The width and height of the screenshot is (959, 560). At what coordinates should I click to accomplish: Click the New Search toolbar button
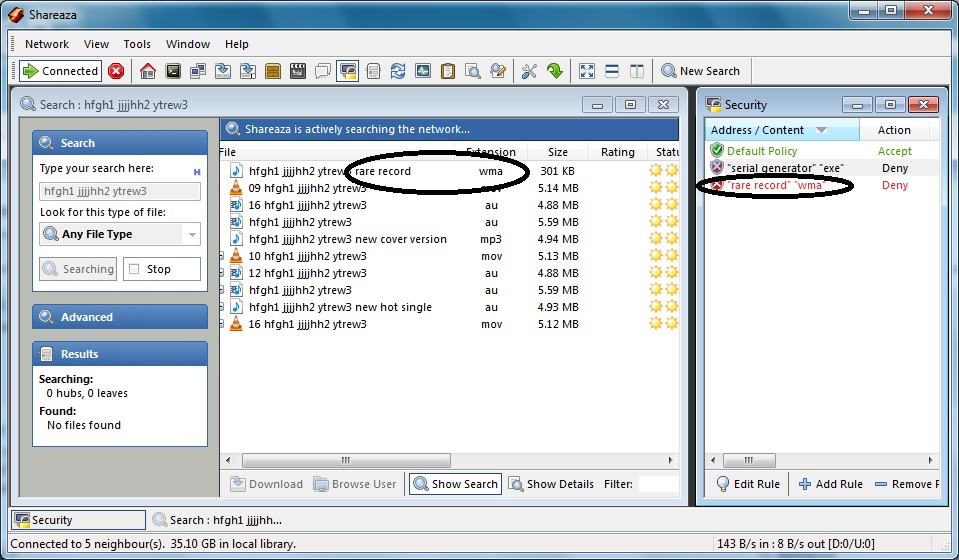pos(700,71)
